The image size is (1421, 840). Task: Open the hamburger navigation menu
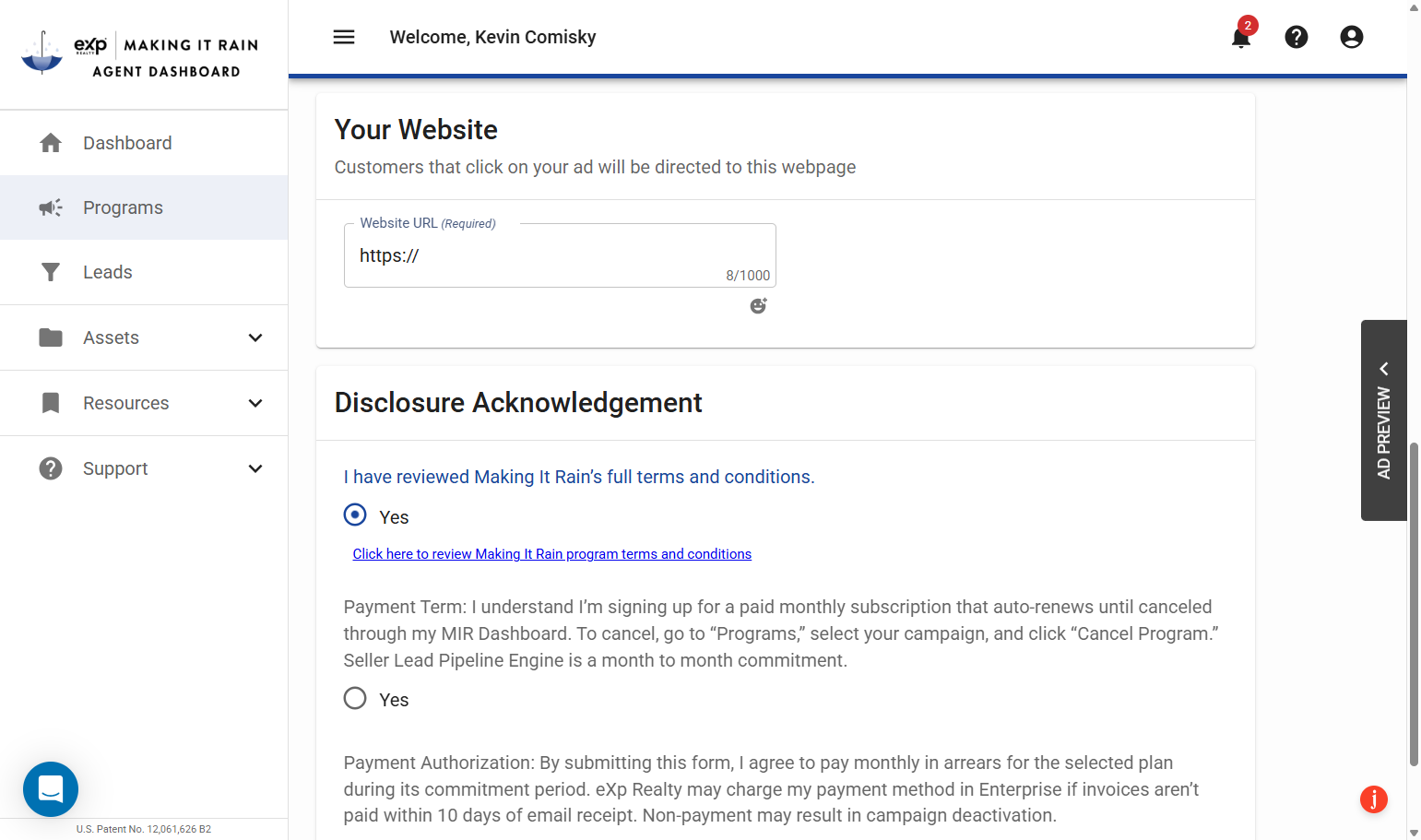click(x=344, y=37)
